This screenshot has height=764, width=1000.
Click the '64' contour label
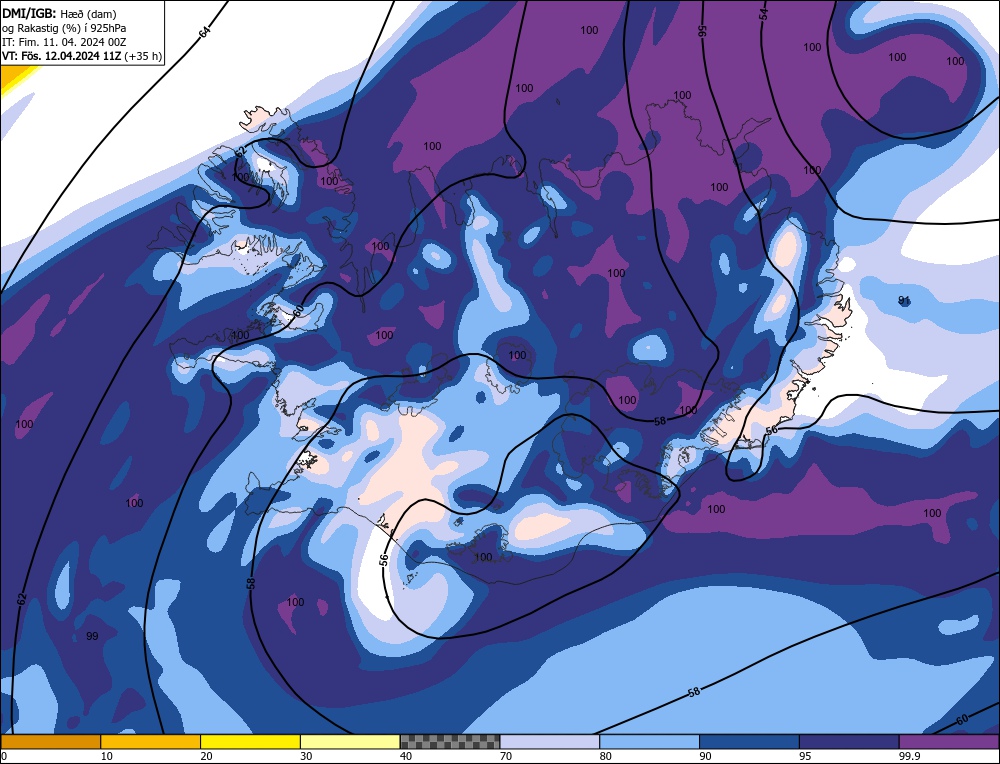tap(205, 33)
